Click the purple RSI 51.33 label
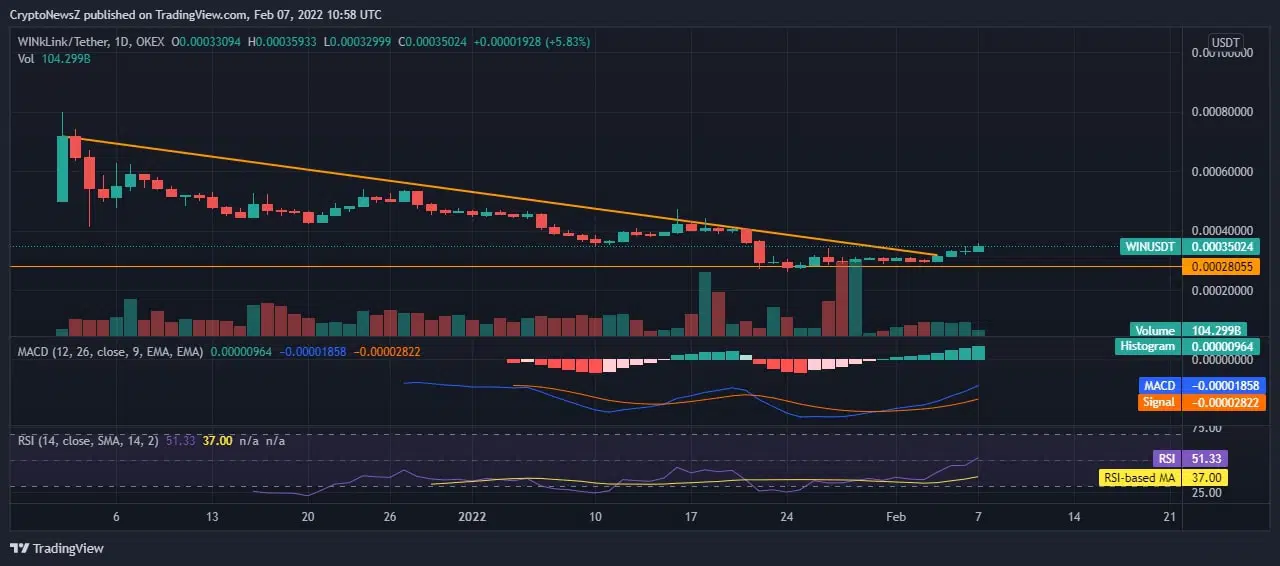1280x566 pixels. (1165, 458)
